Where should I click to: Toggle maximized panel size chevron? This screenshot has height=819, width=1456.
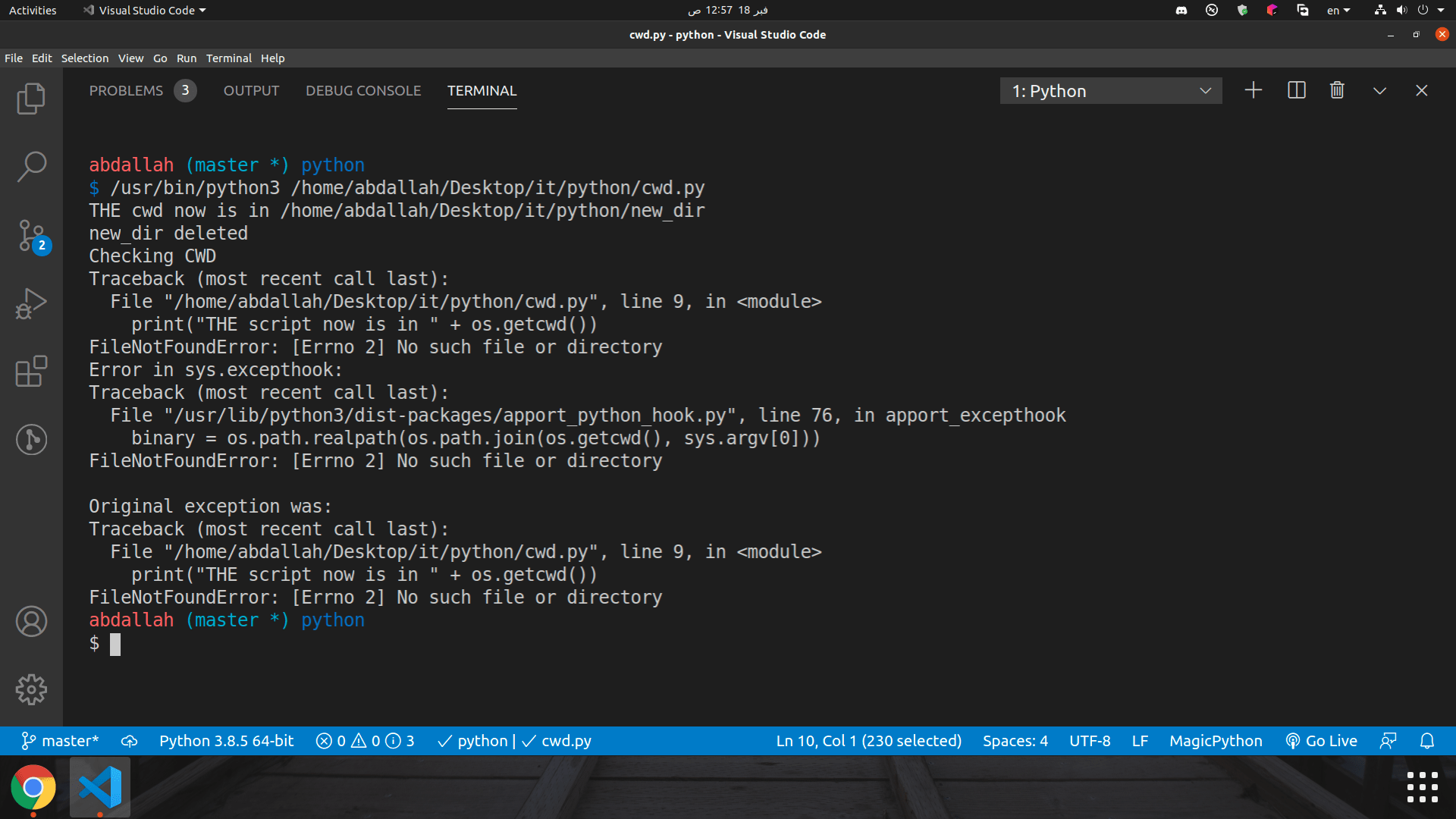1379,91
